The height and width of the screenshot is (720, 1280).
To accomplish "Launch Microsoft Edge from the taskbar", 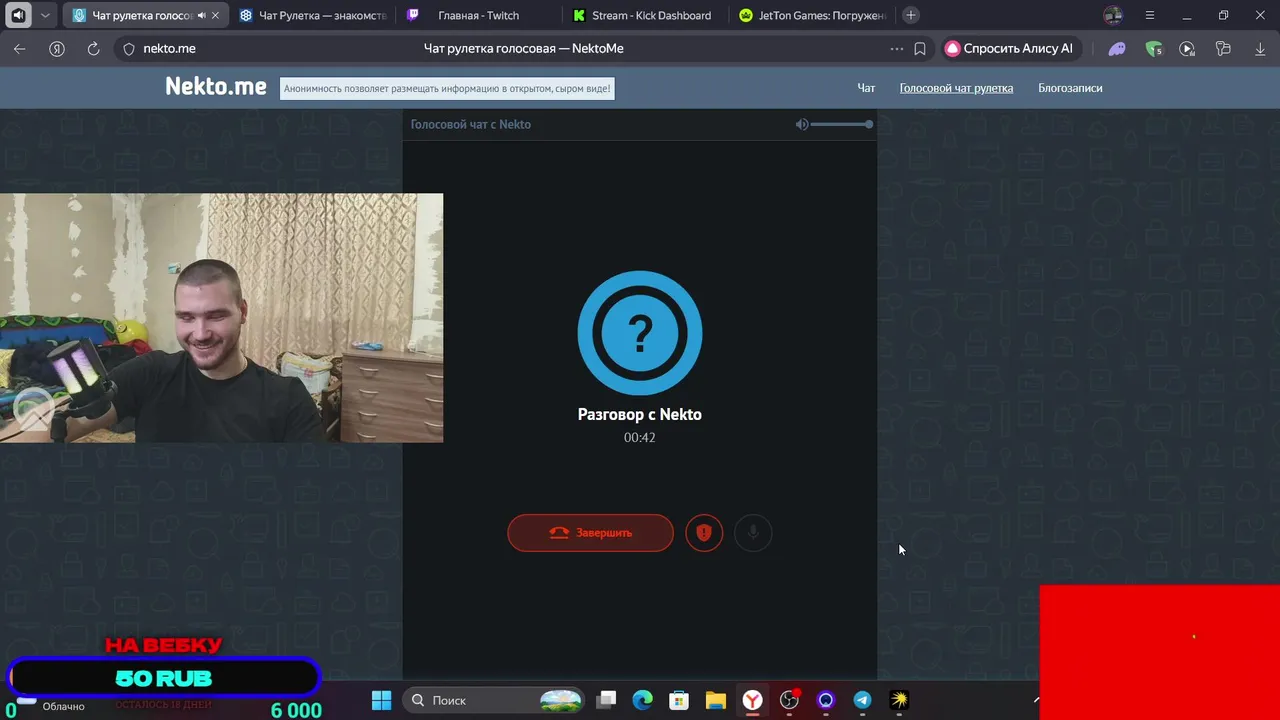I will coord(642,700).
